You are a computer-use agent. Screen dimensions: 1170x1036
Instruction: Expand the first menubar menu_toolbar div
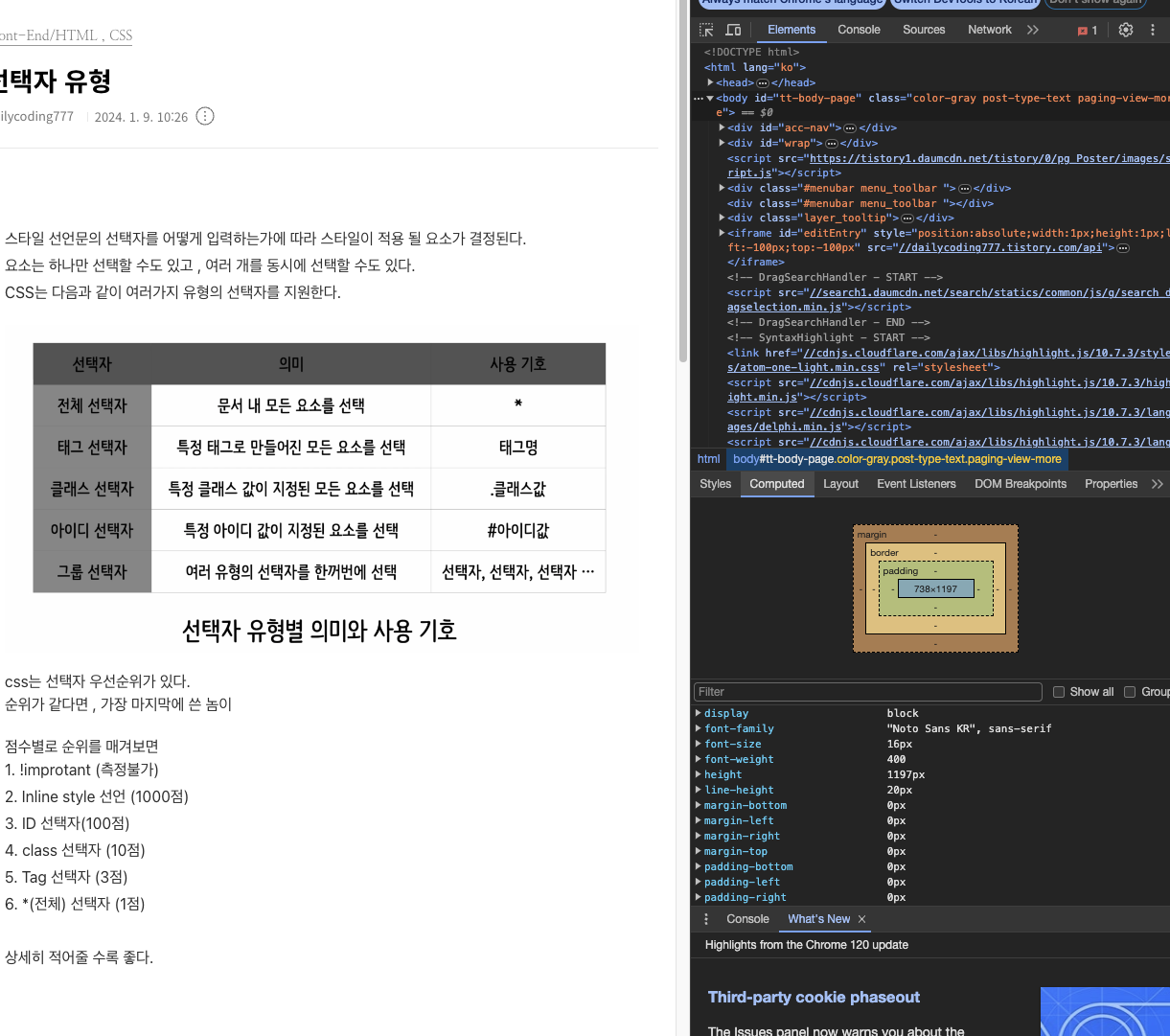[723, 189]
